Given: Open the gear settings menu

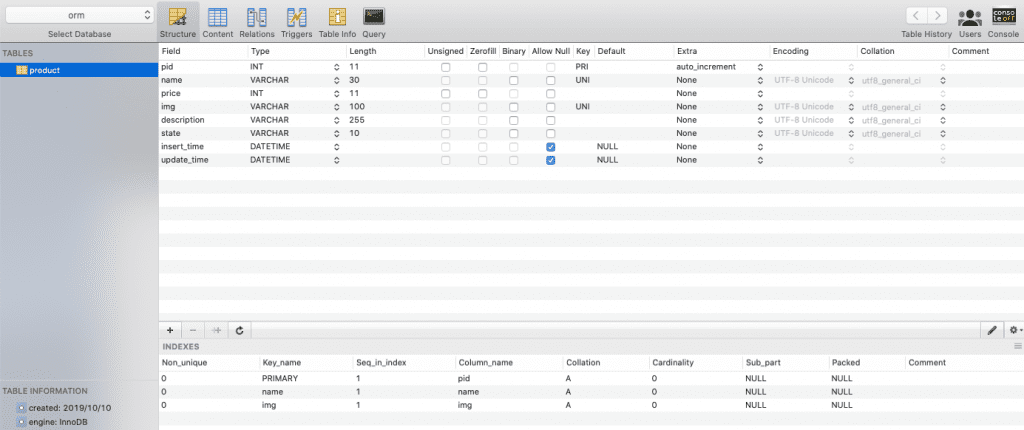Looking at the screenshot, I should tap(1014, 331).
